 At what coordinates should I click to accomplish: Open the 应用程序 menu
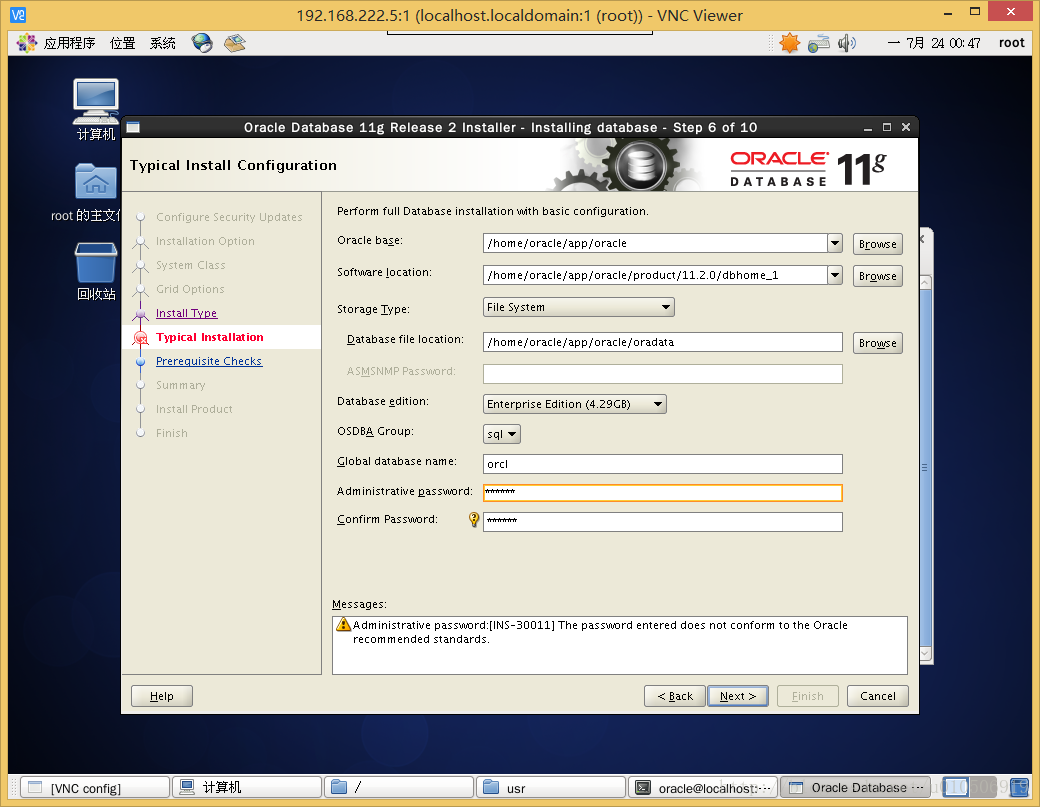tap(69, 43)
